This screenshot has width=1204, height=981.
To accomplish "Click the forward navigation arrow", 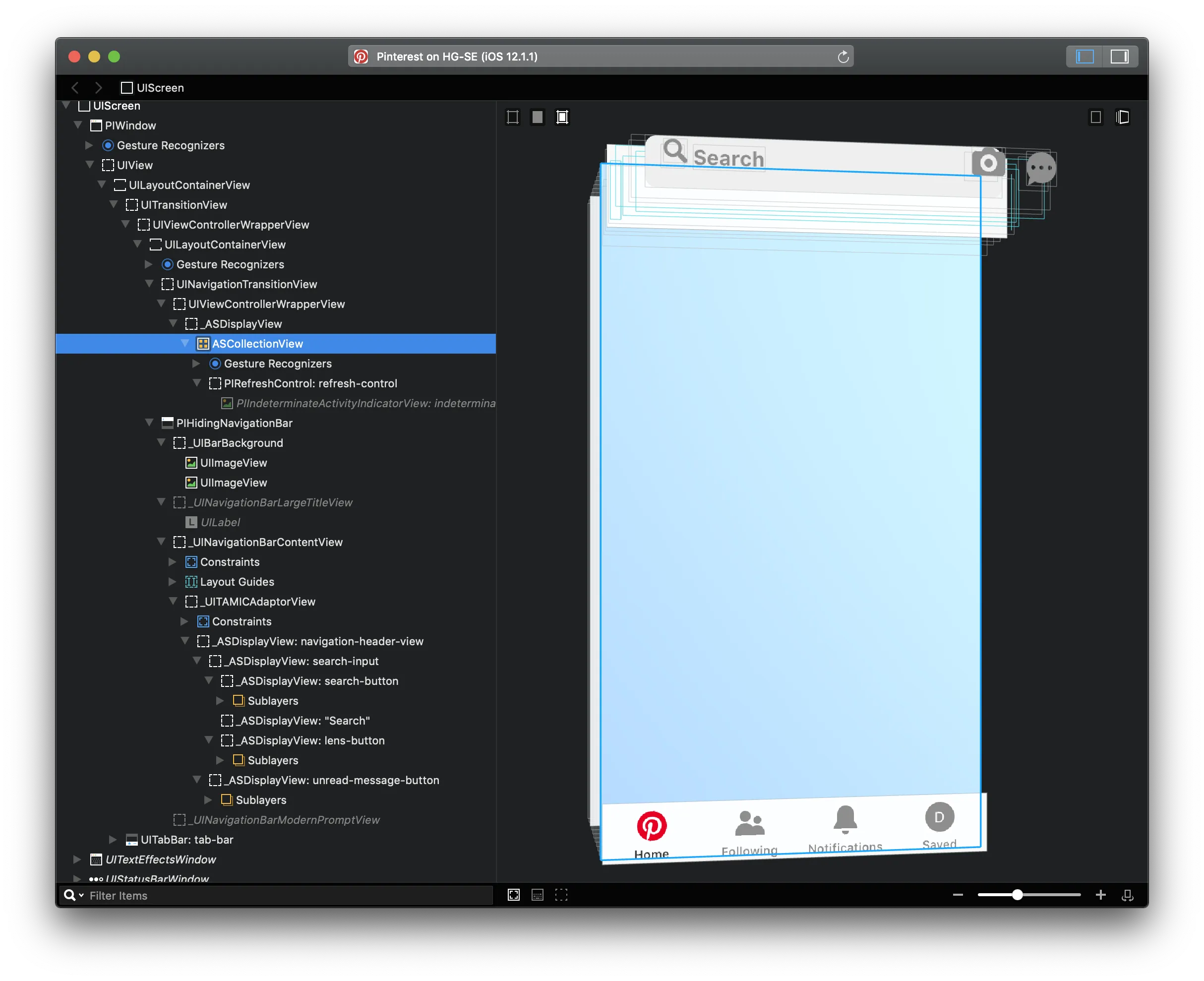I will tap(98, 88).
